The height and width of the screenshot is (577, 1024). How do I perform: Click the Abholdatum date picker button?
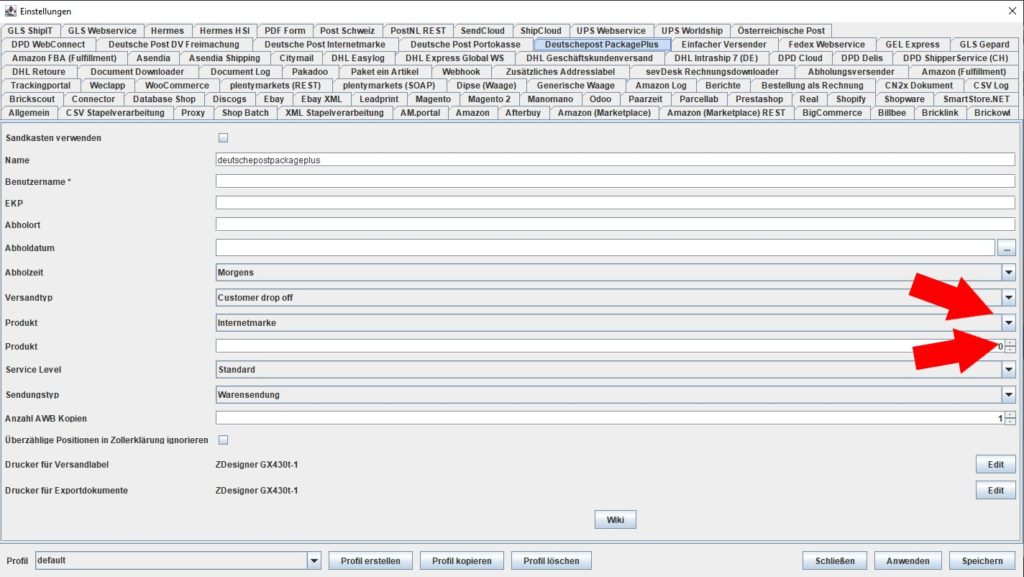1006,248
